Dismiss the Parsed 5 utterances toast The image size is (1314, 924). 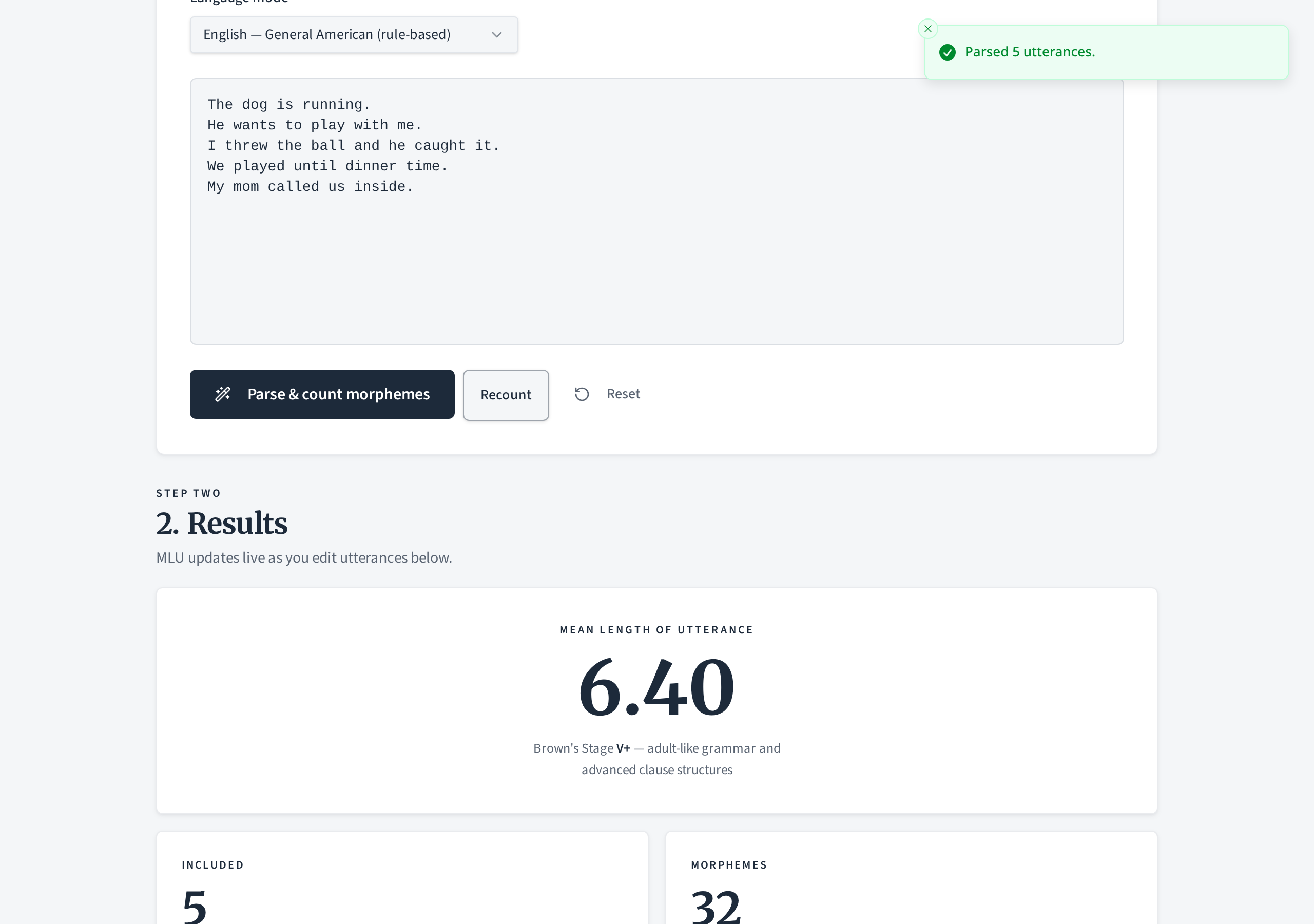coord(927,29)
